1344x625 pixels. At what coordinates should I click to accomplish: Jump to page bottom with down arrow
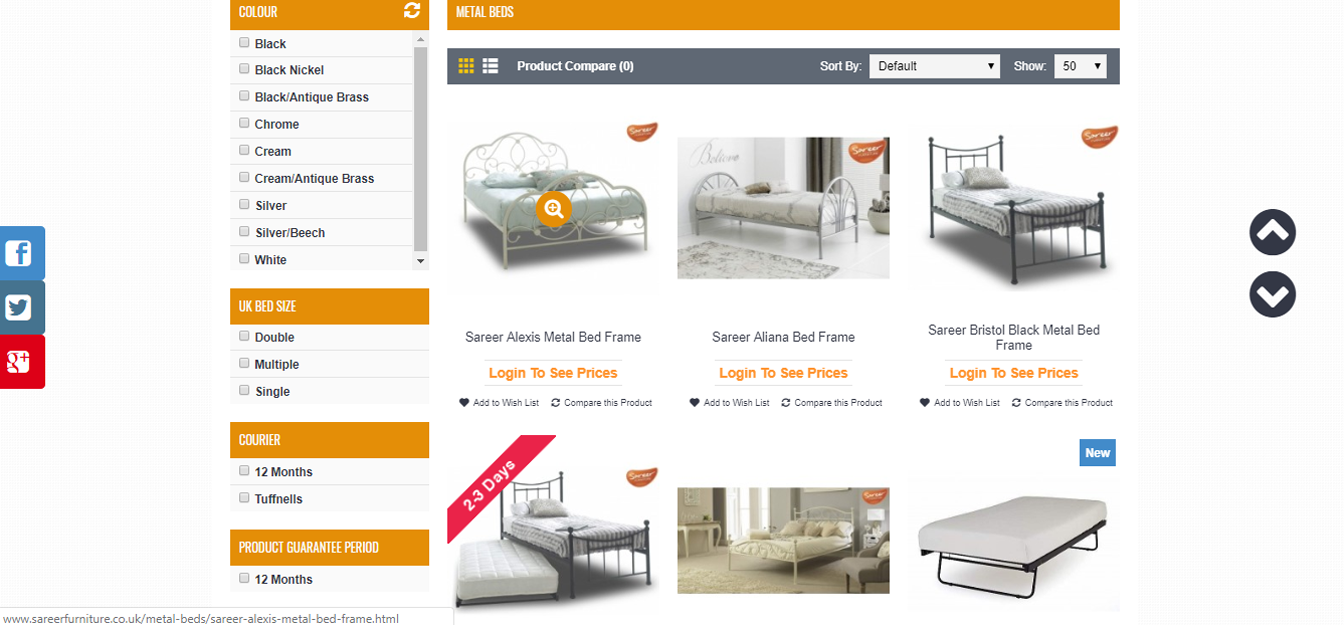coord(1272,294)
